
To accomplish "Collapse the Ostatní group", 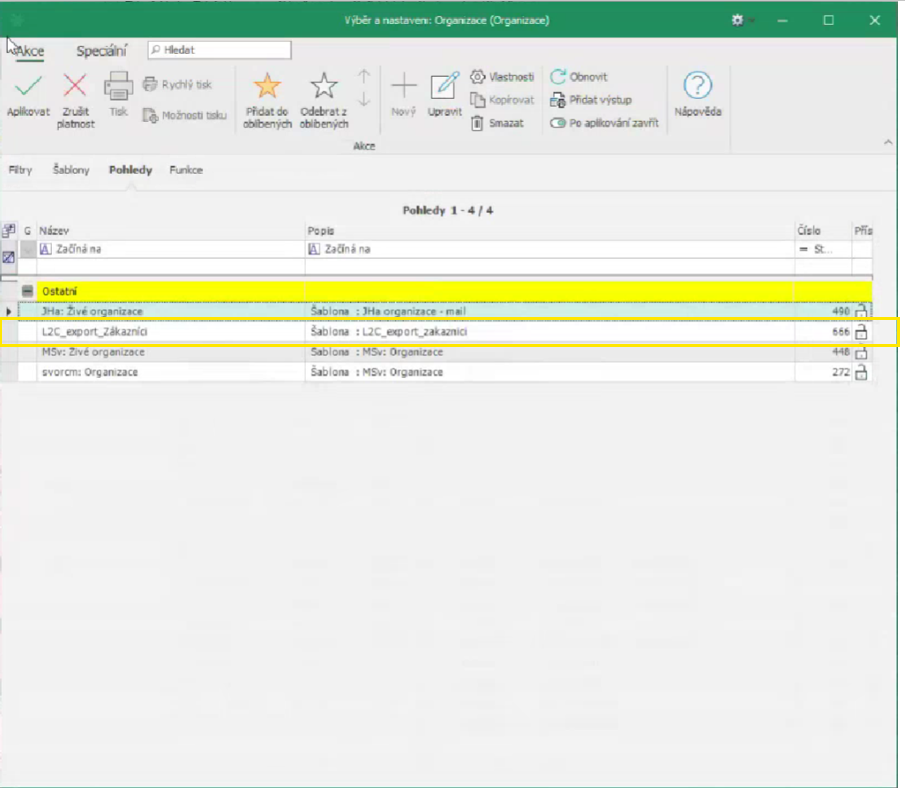I will click(x=28, y=291).
